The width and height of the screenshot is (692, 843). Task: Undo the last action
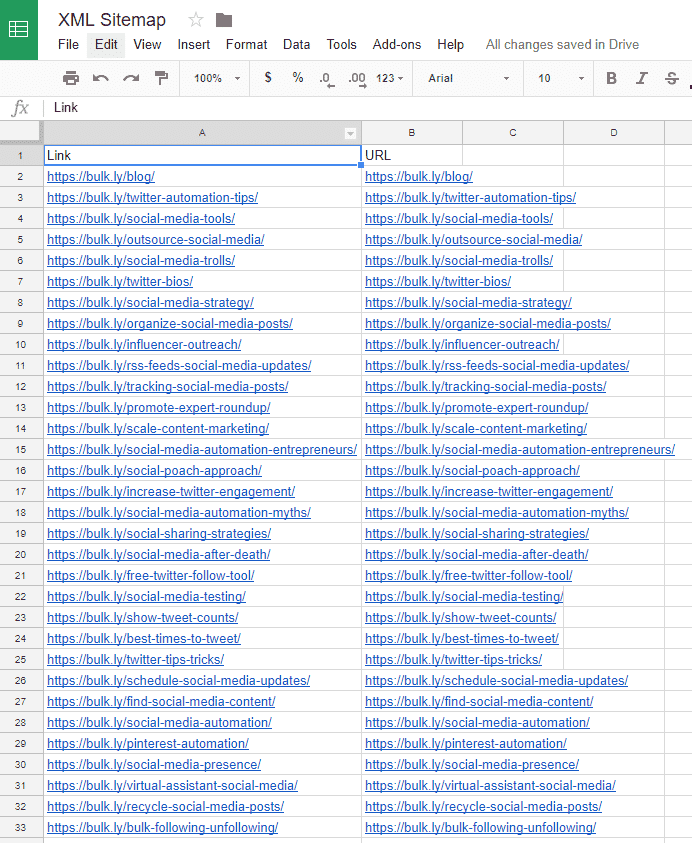pos(101,78)
